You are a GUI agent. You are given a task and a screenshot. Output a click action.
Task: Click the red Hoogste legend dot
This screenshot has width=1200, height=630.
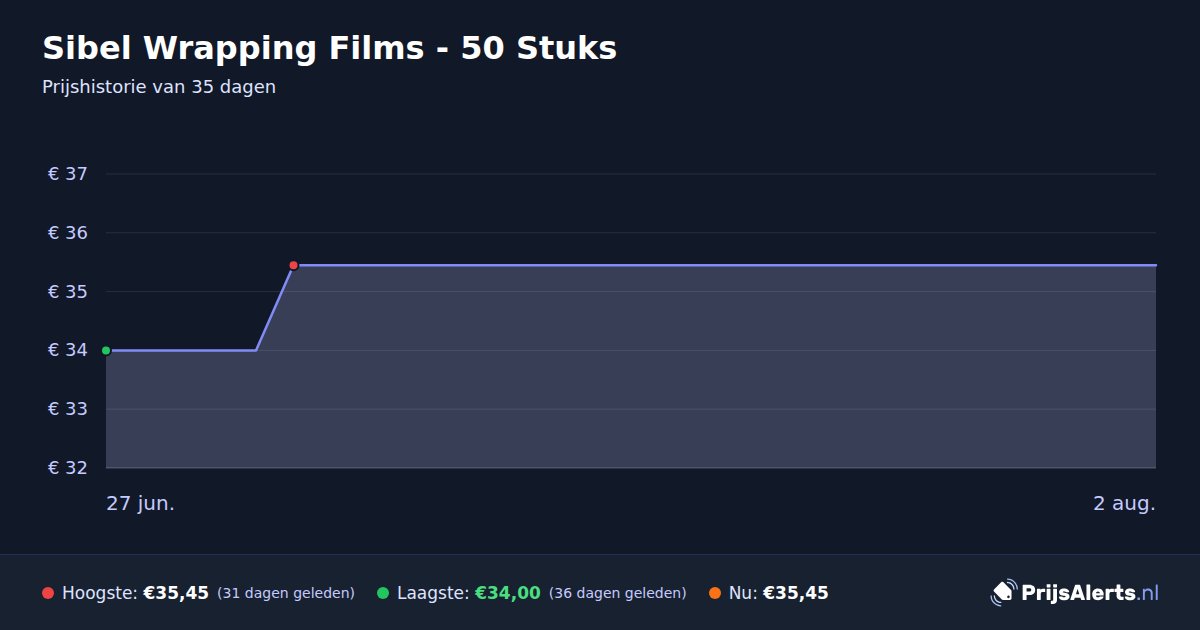[48, 593]
